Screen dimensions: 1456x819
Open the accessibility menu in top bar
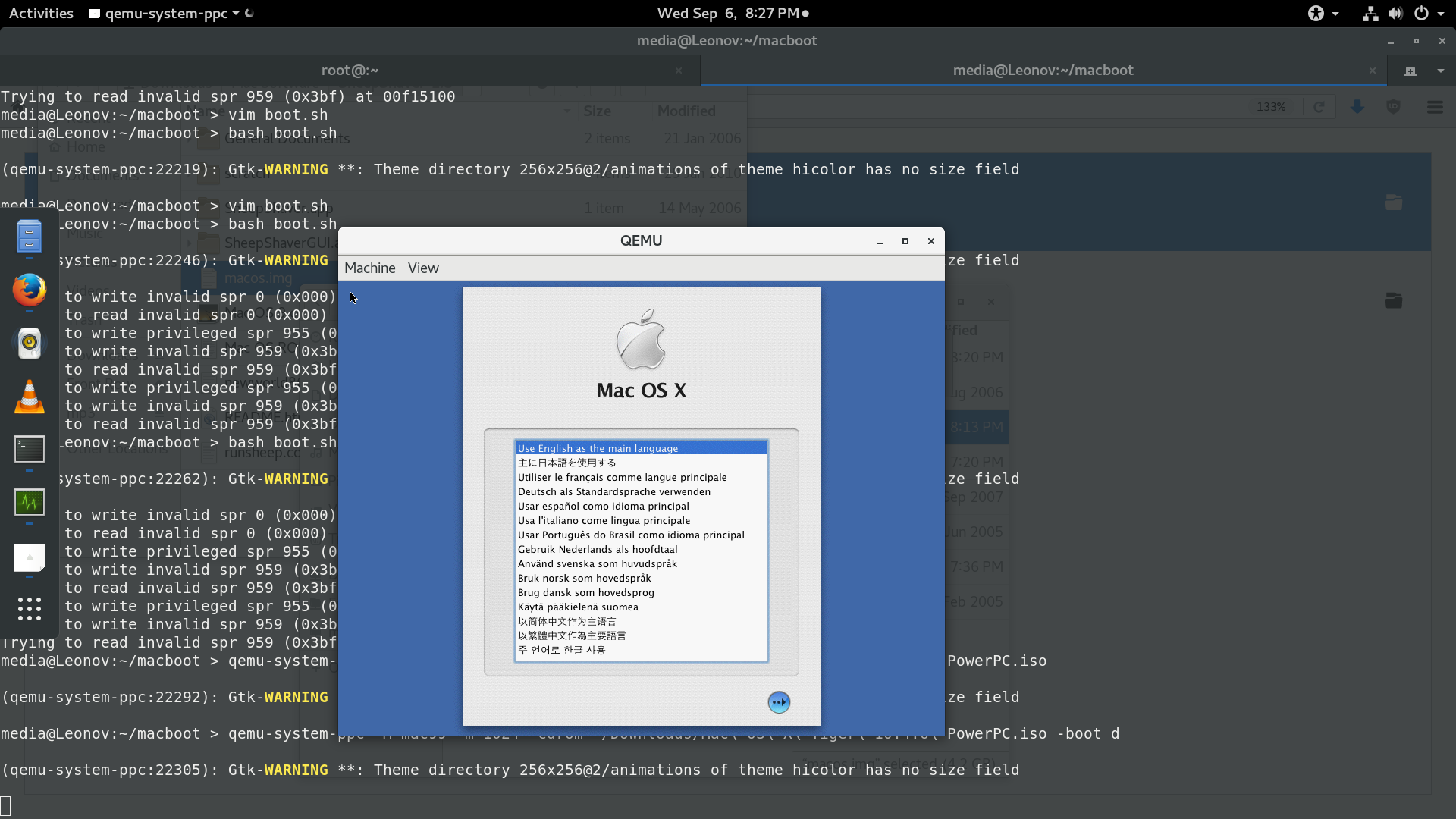click(1323, 13)
